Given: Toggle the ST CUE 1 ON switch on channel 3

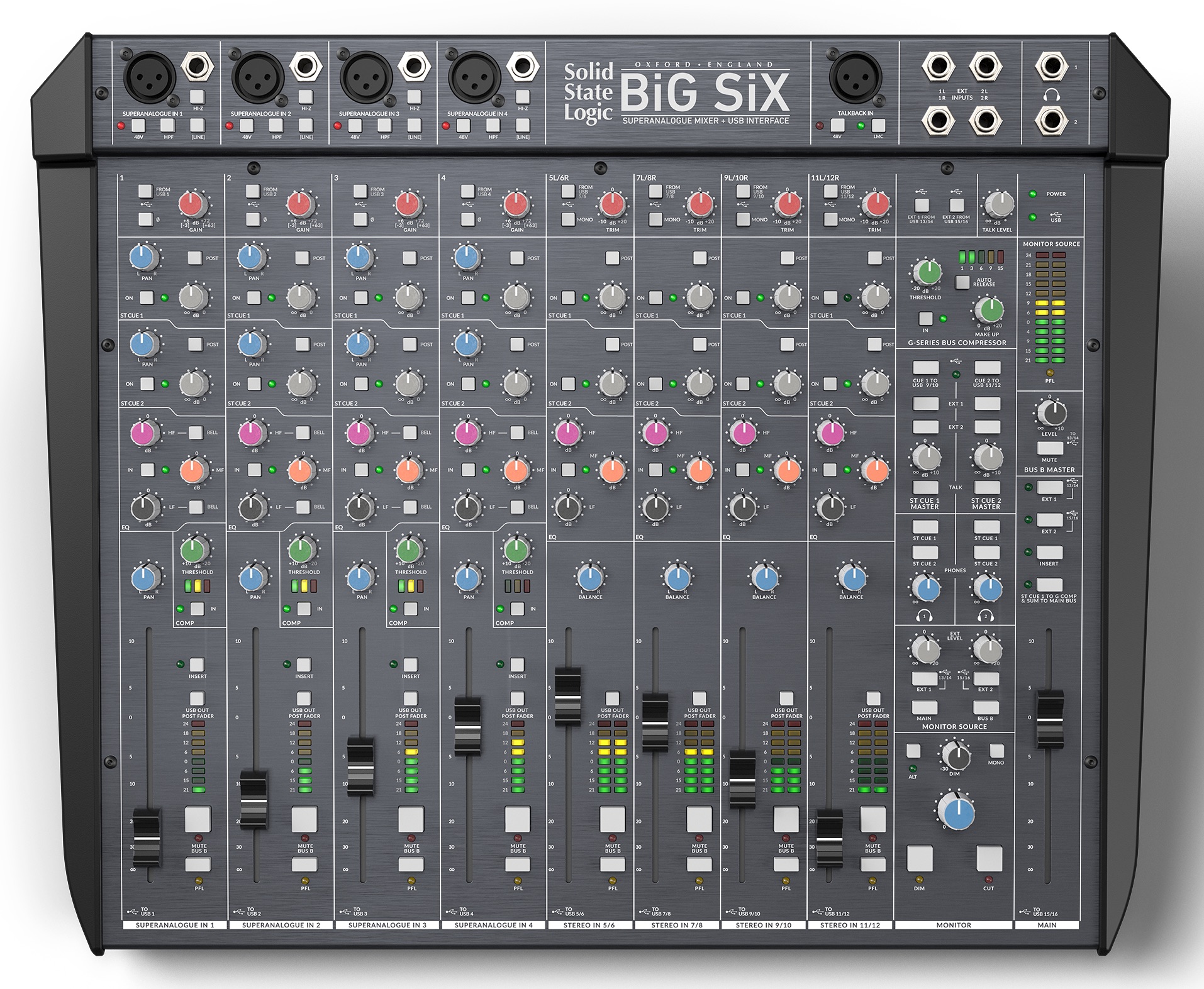Looking at the screenshot, I should coord(361,297).
